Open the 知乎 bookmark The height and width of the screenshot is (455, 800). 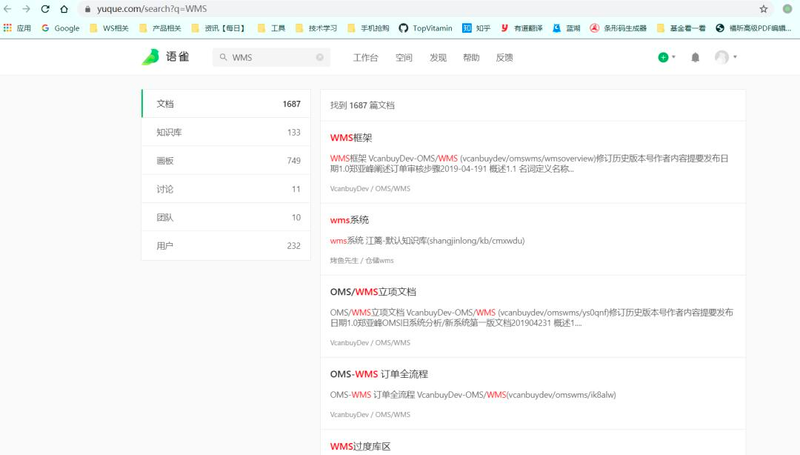tap(476, 28)
